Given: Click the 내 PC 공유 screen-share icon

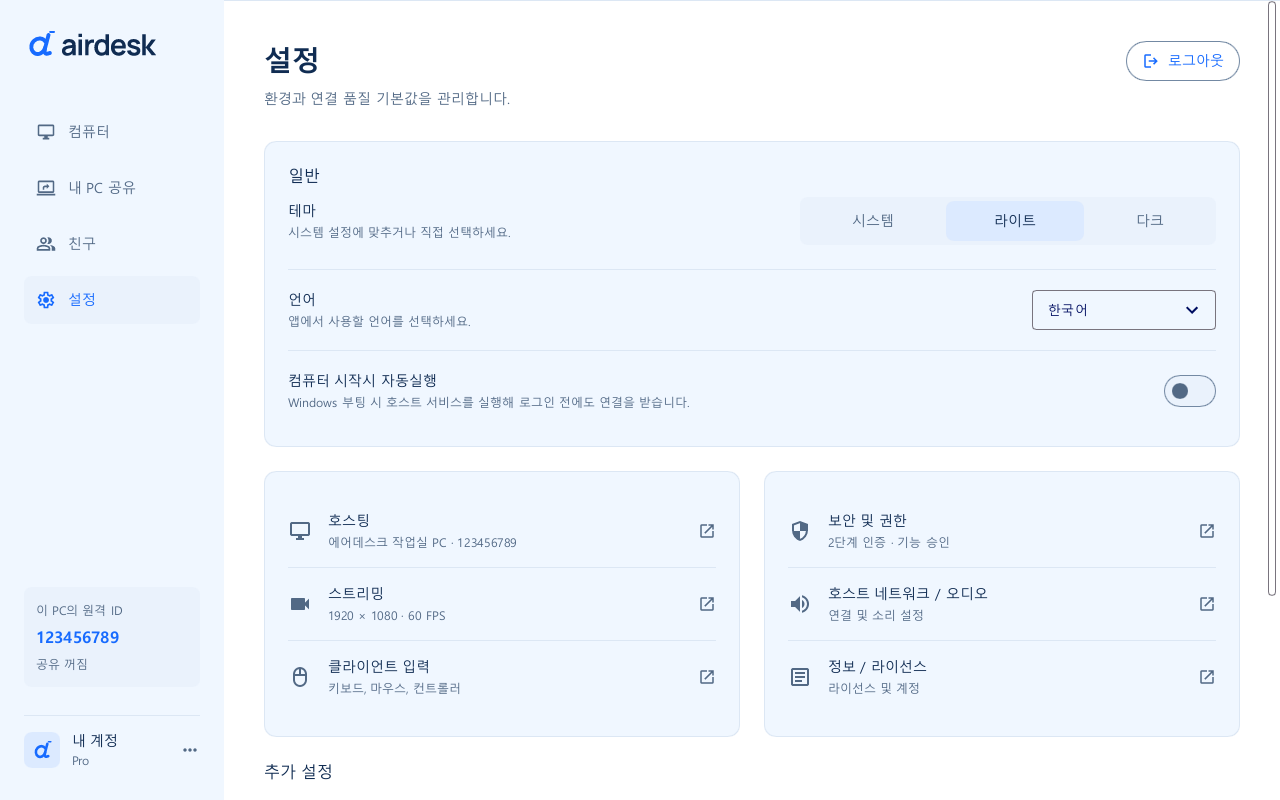Looking at the screenshot, I should click(46, 188).
